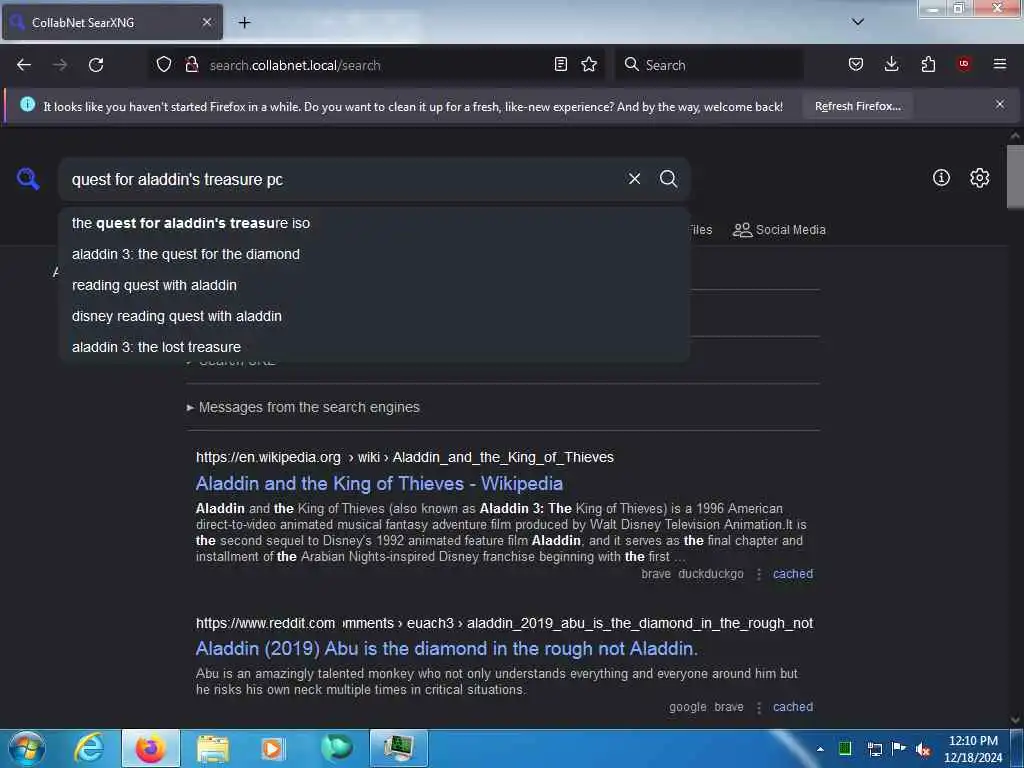
Task: Open options dots beside Wikipedia cached link
Action: click(758, 574)
